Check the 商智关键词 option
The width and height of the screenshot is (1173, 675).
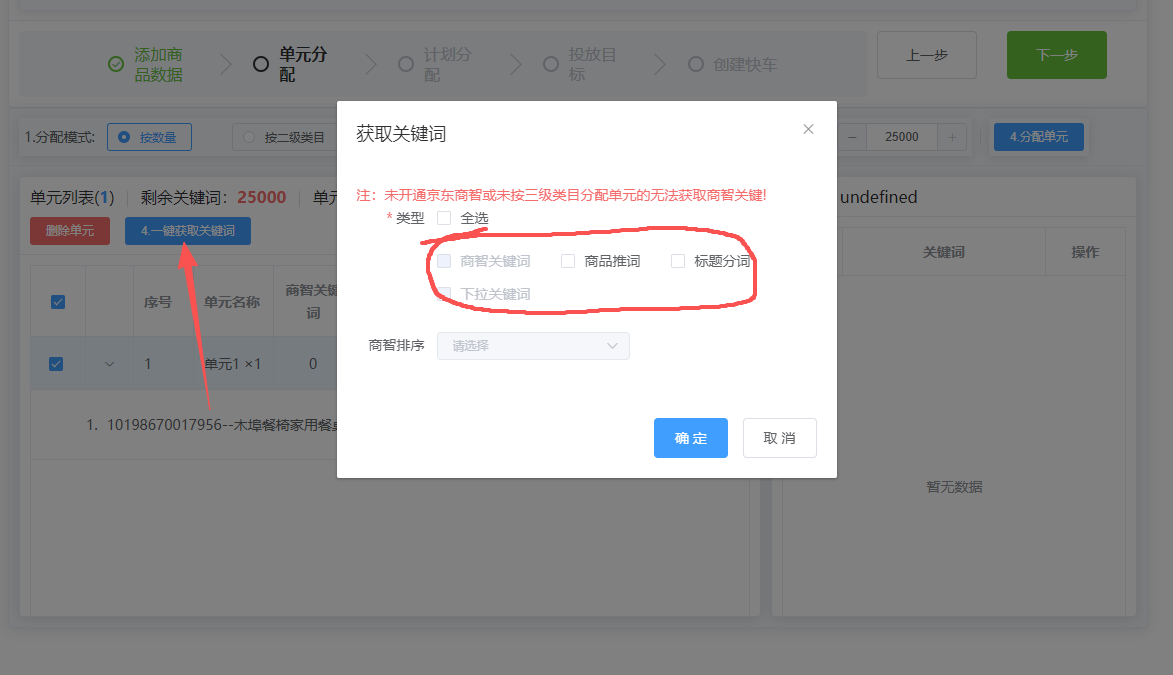pos(444,260)
